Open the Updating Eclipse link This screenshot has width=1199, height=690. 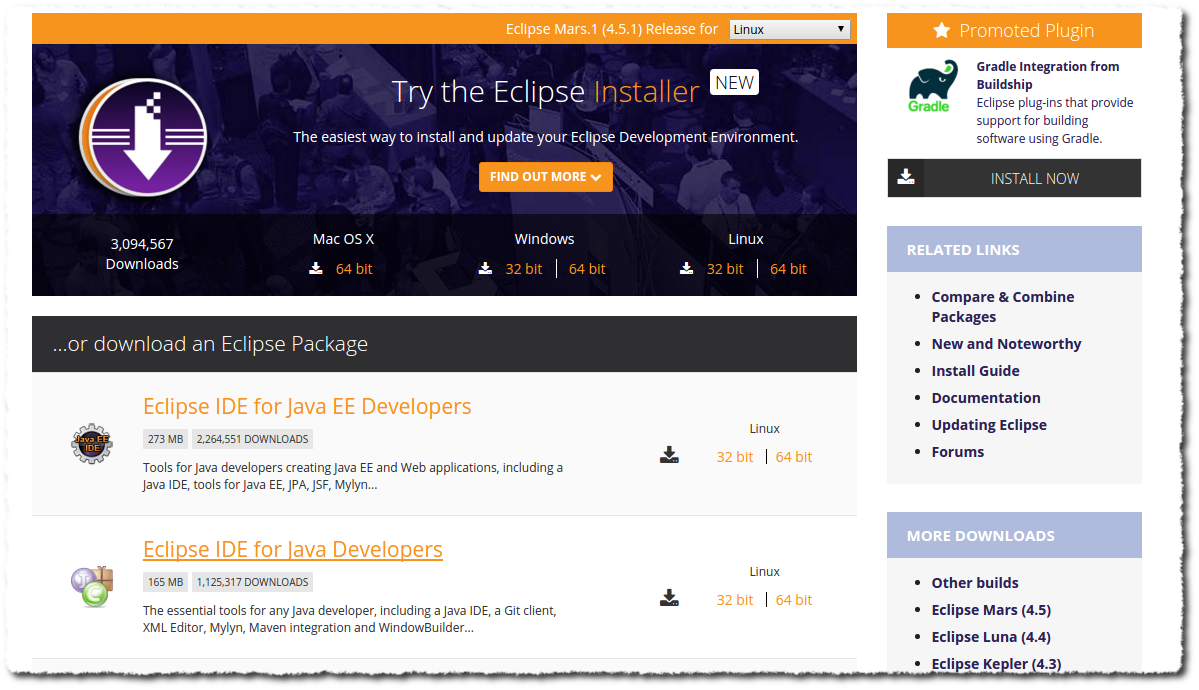pyautogui.click(x=989, y=425)
